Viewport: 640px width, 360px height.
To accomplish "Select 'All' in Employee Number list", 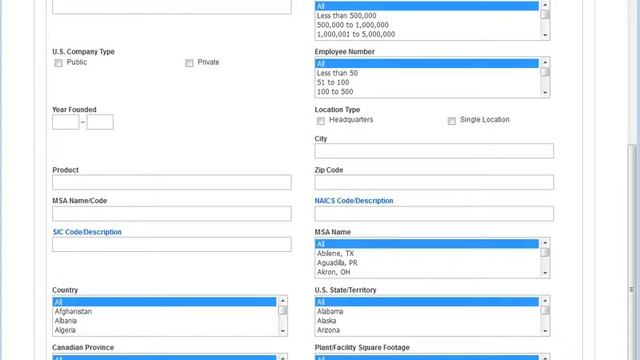I will click(427, 64).
